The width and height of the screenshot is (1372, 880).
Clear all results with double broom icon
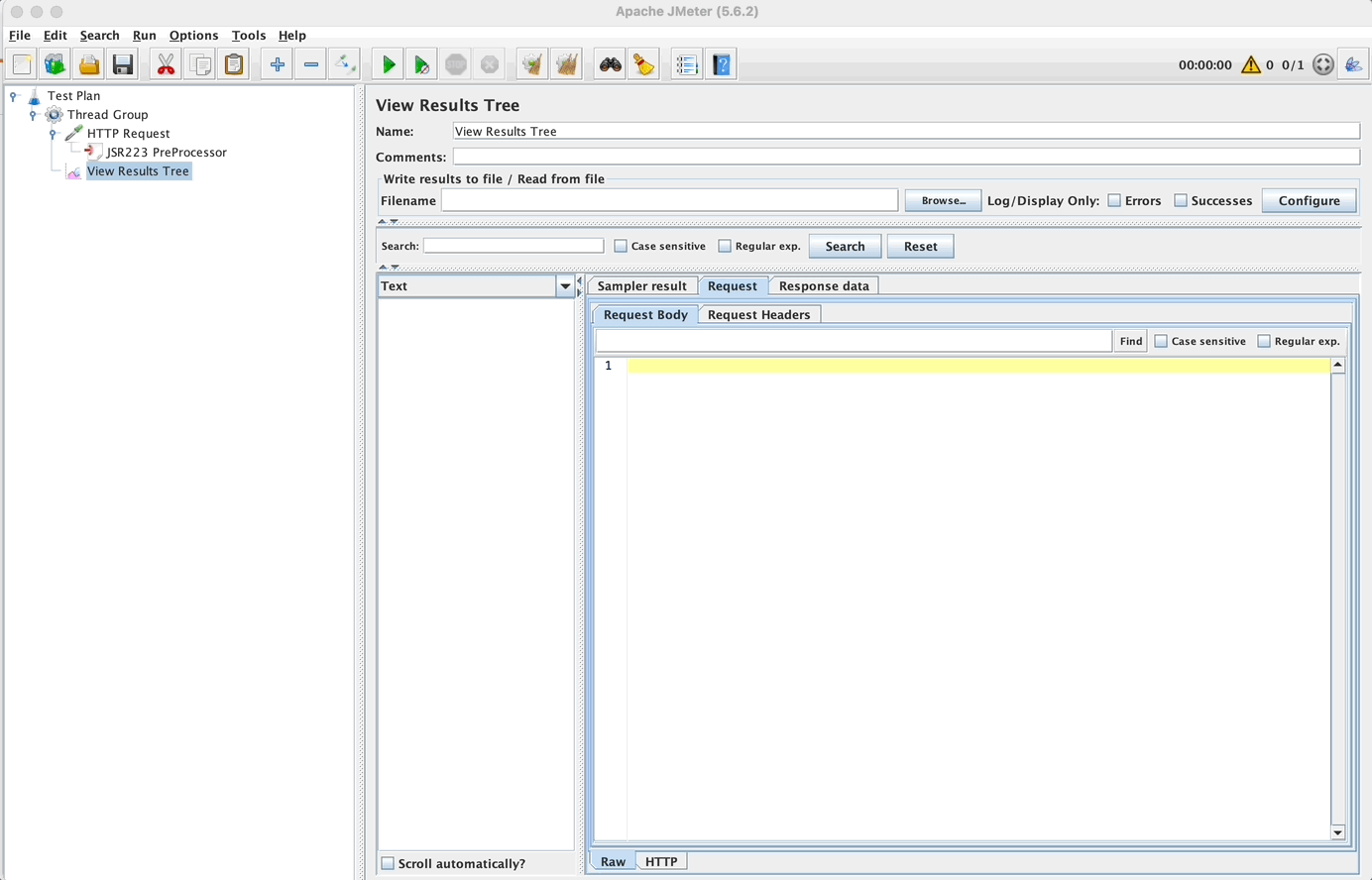(567, 65)
